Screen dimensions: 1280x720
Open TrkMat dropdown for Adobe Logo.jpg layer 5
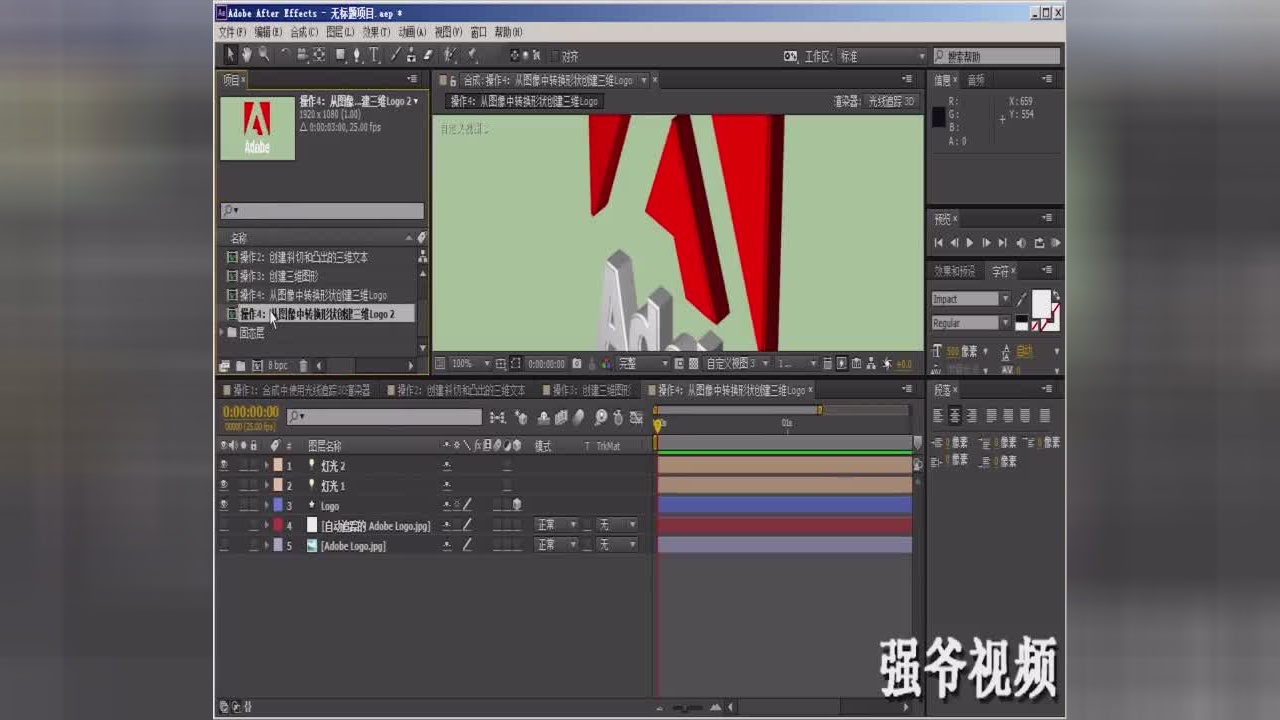click(616, 545)
